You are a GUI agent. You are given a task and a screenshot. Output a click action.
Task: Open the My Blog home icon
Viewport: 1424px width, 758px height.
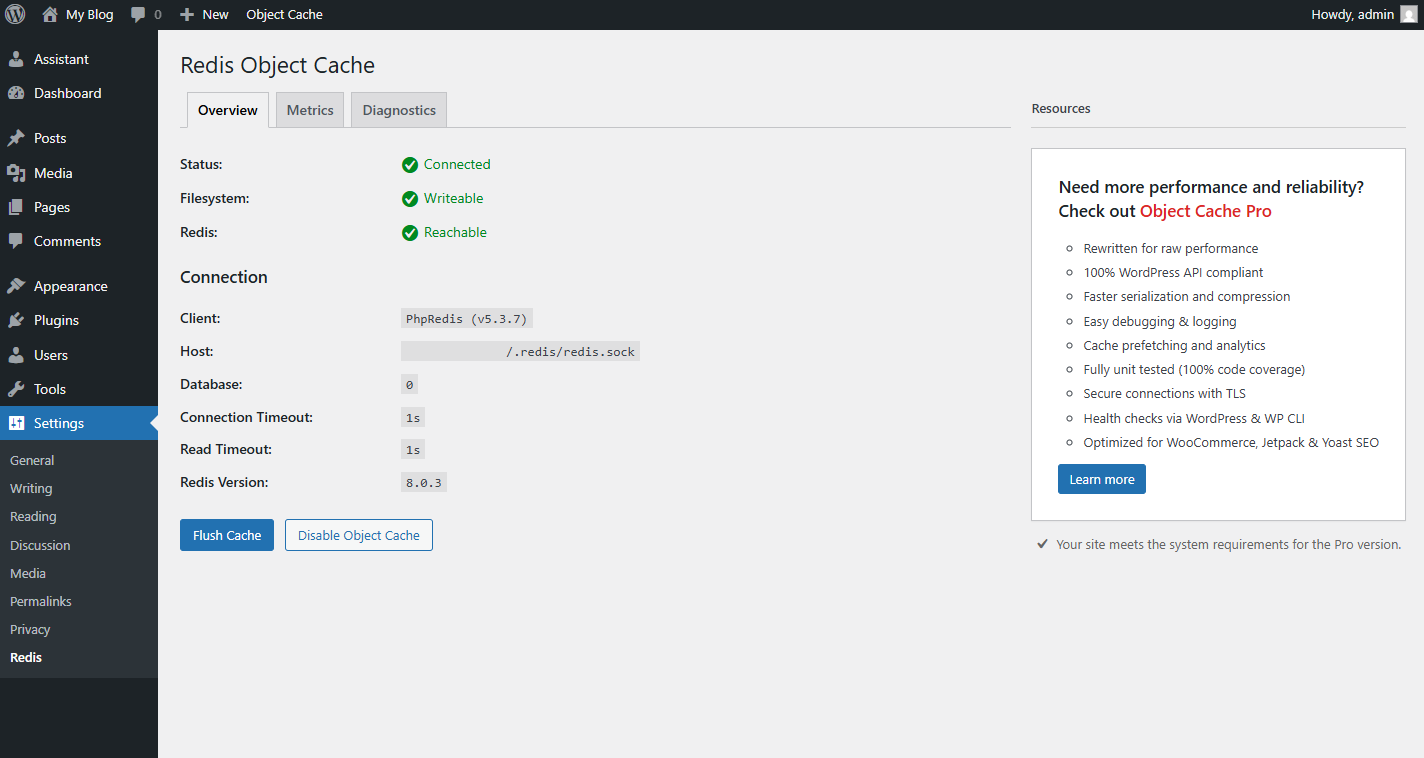tap(50, 15)
